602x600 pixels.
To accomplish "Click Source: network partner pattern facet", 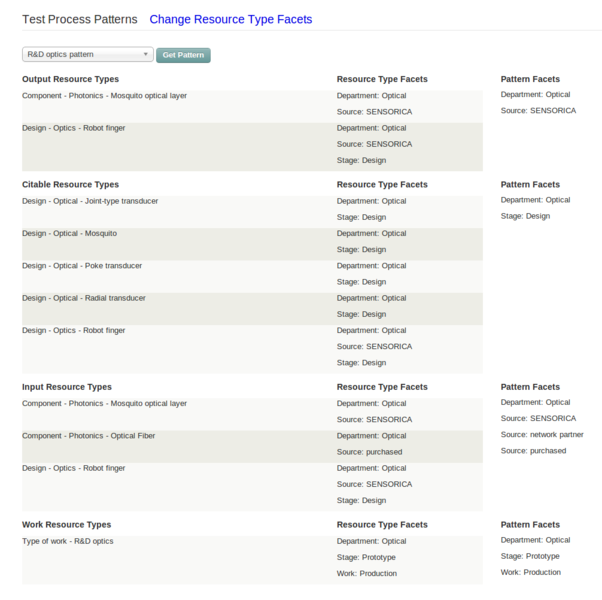I will (542, 435).
